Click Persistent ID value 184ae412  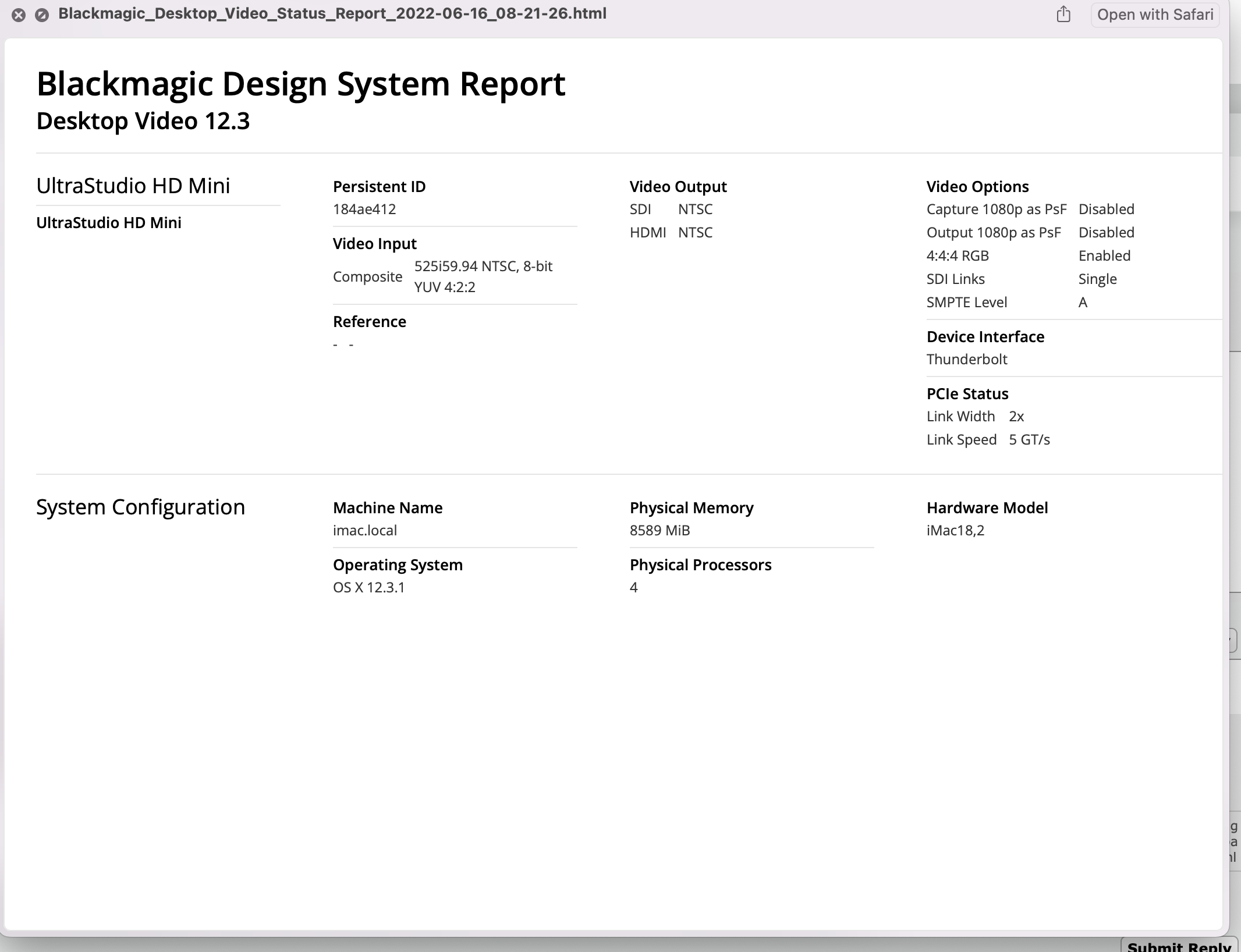click(364, 209)
